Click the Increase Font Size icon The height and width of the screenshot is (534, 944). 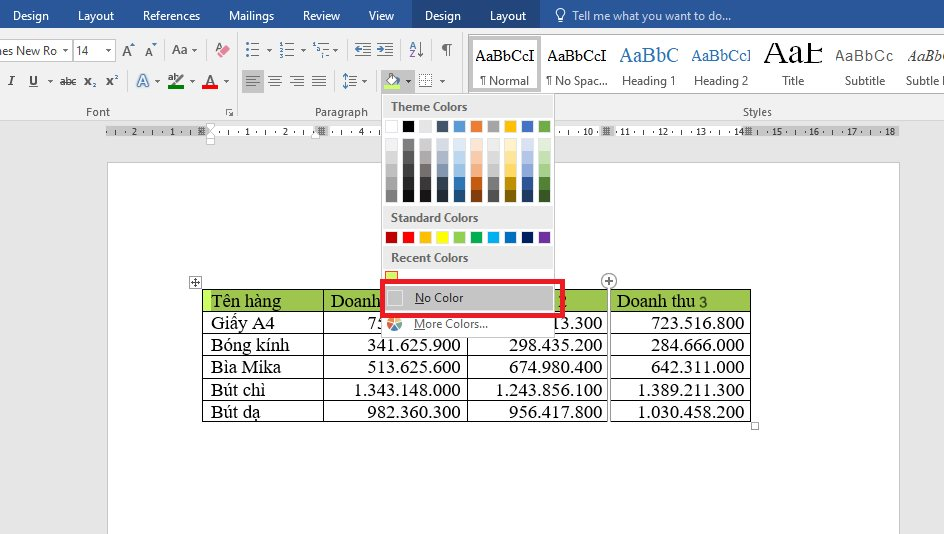point(128,50)
